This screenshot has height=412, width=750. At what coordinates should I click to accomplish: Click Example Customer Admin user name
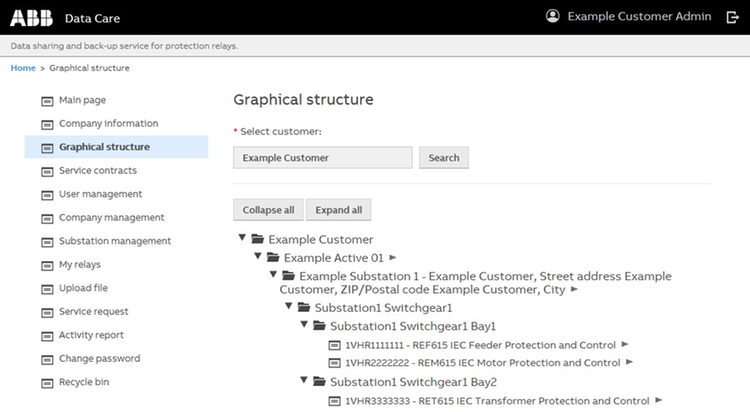pyautogui.click(x=639, y=16)
